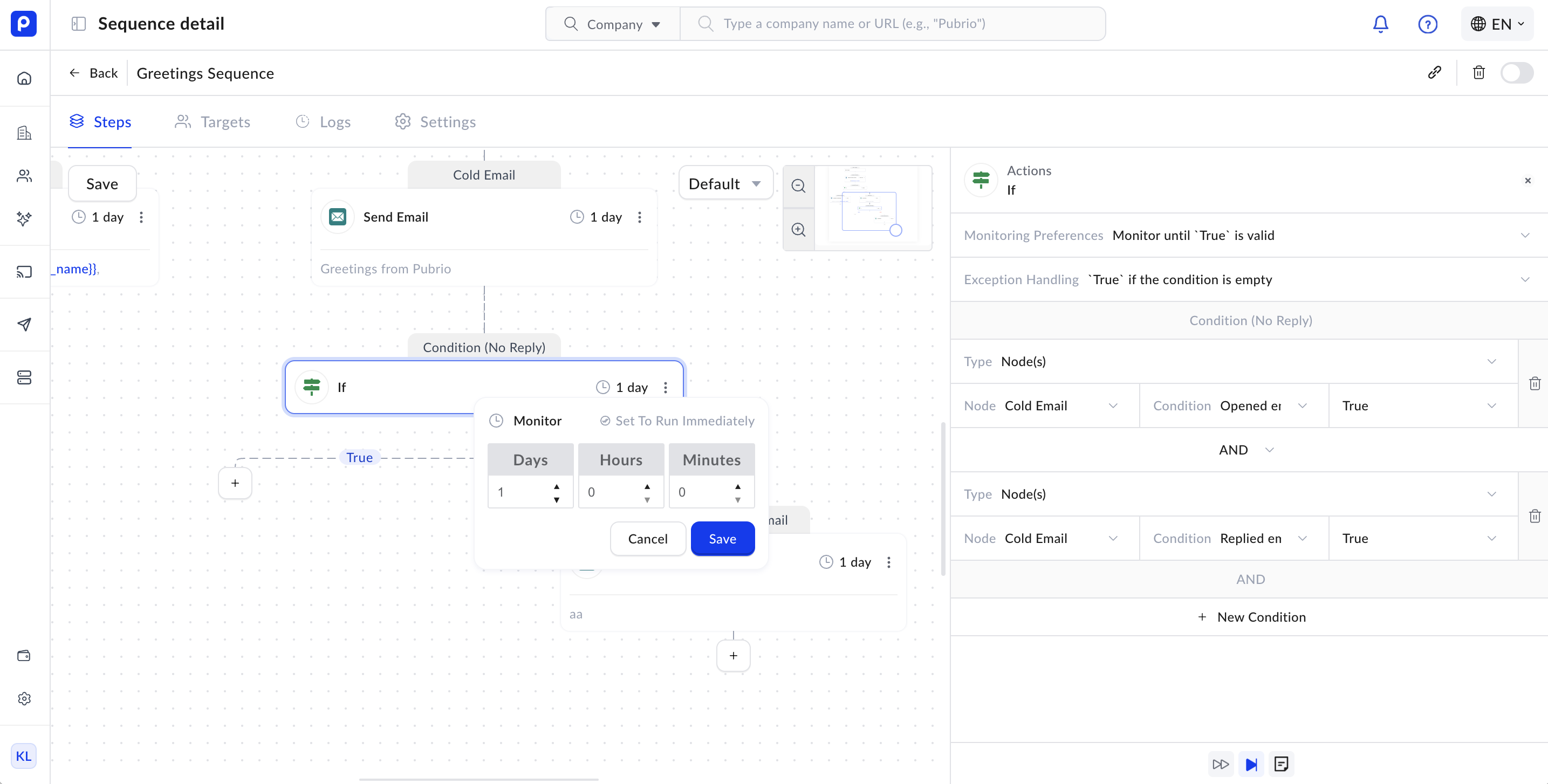Expand the Monitoring Preferences dropdown
This screenshot has height=784, width=1548.
click(x=1525, y=235)
